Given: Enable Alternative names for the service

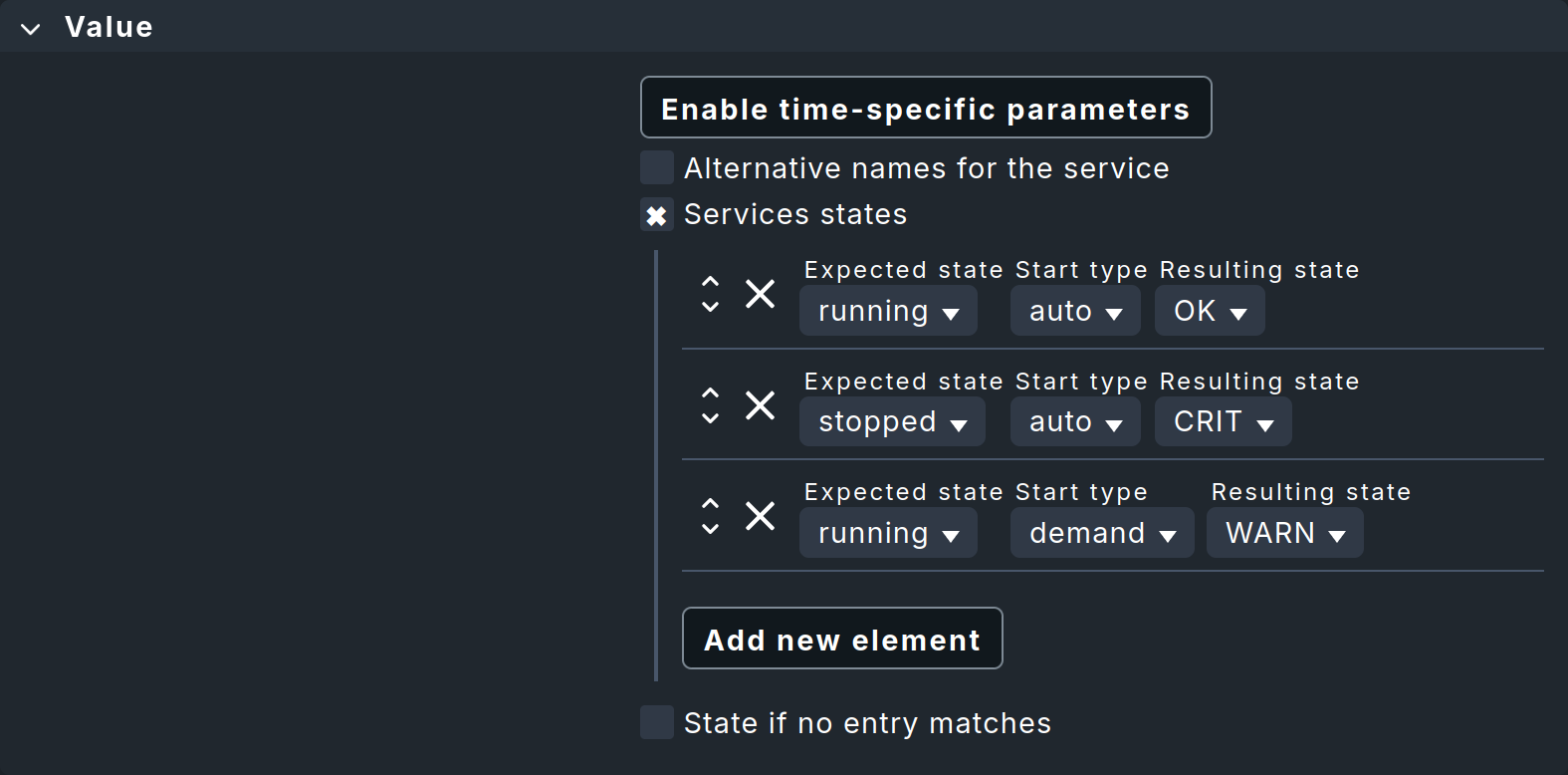Looking at the screenshot, I should tap(657, 168).
